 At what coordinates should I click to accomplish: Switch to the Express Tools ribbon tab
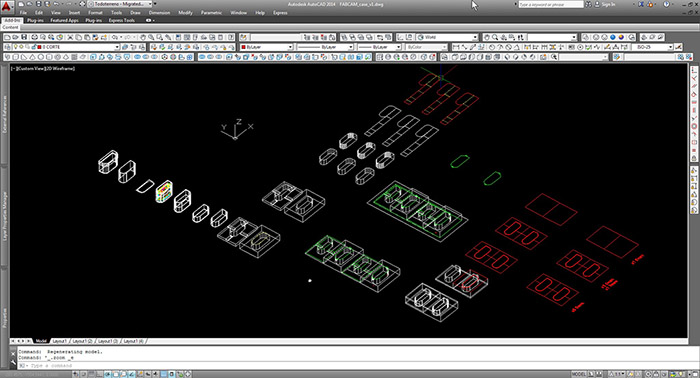121,20
